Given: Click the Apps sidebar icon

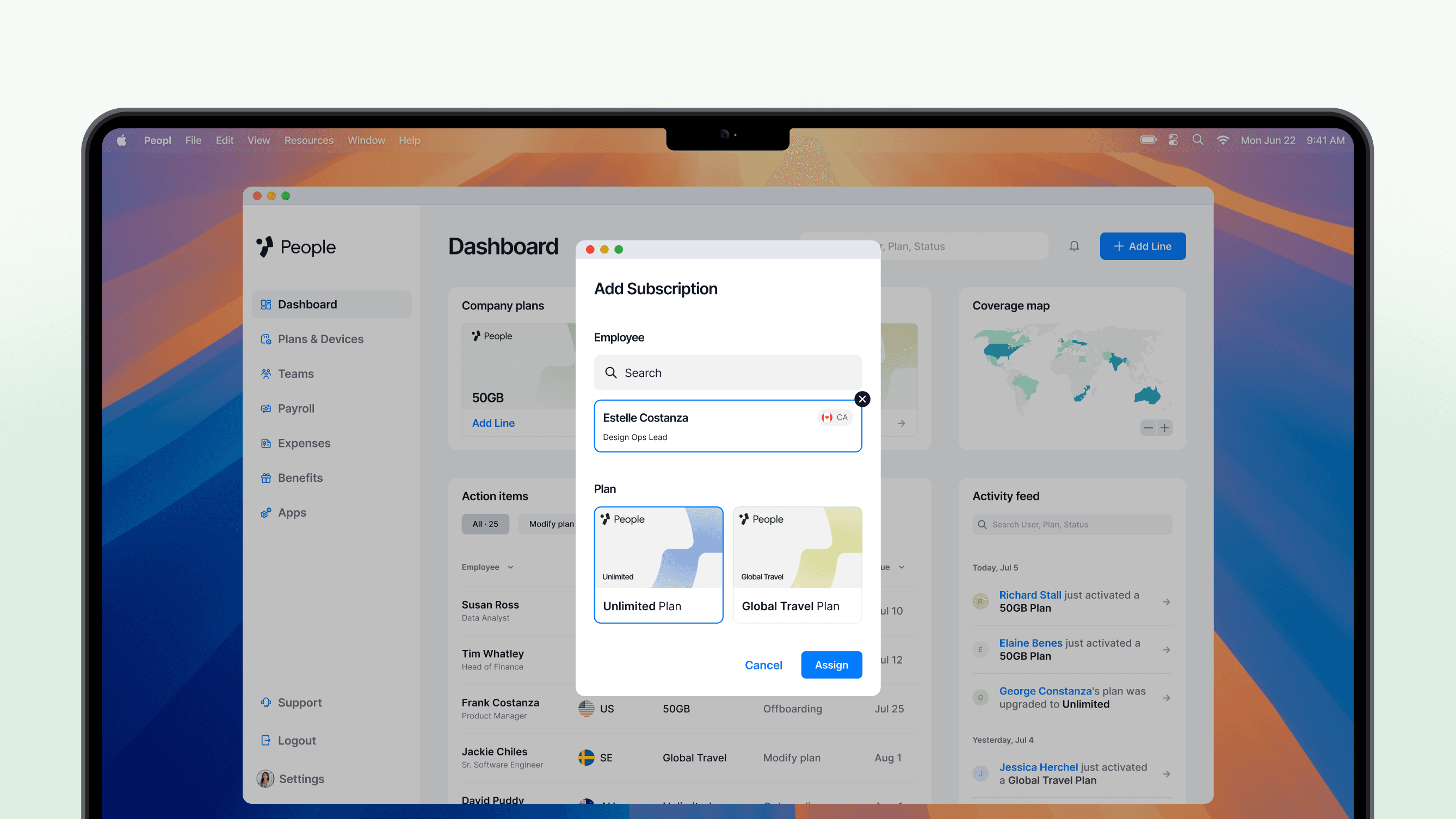Looking at the screenshot, I should coord(266,512).
